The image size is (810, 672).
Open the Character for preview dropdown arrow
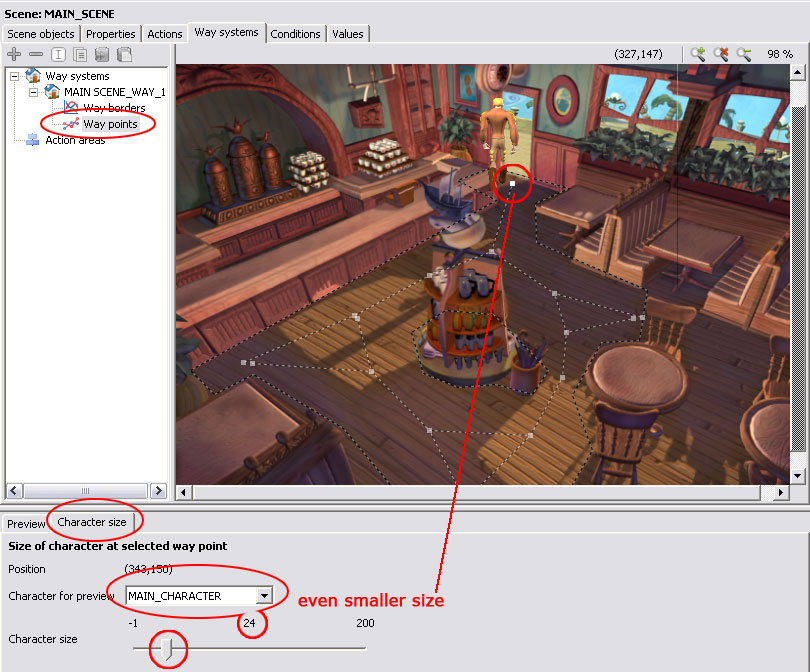[264, 596]
